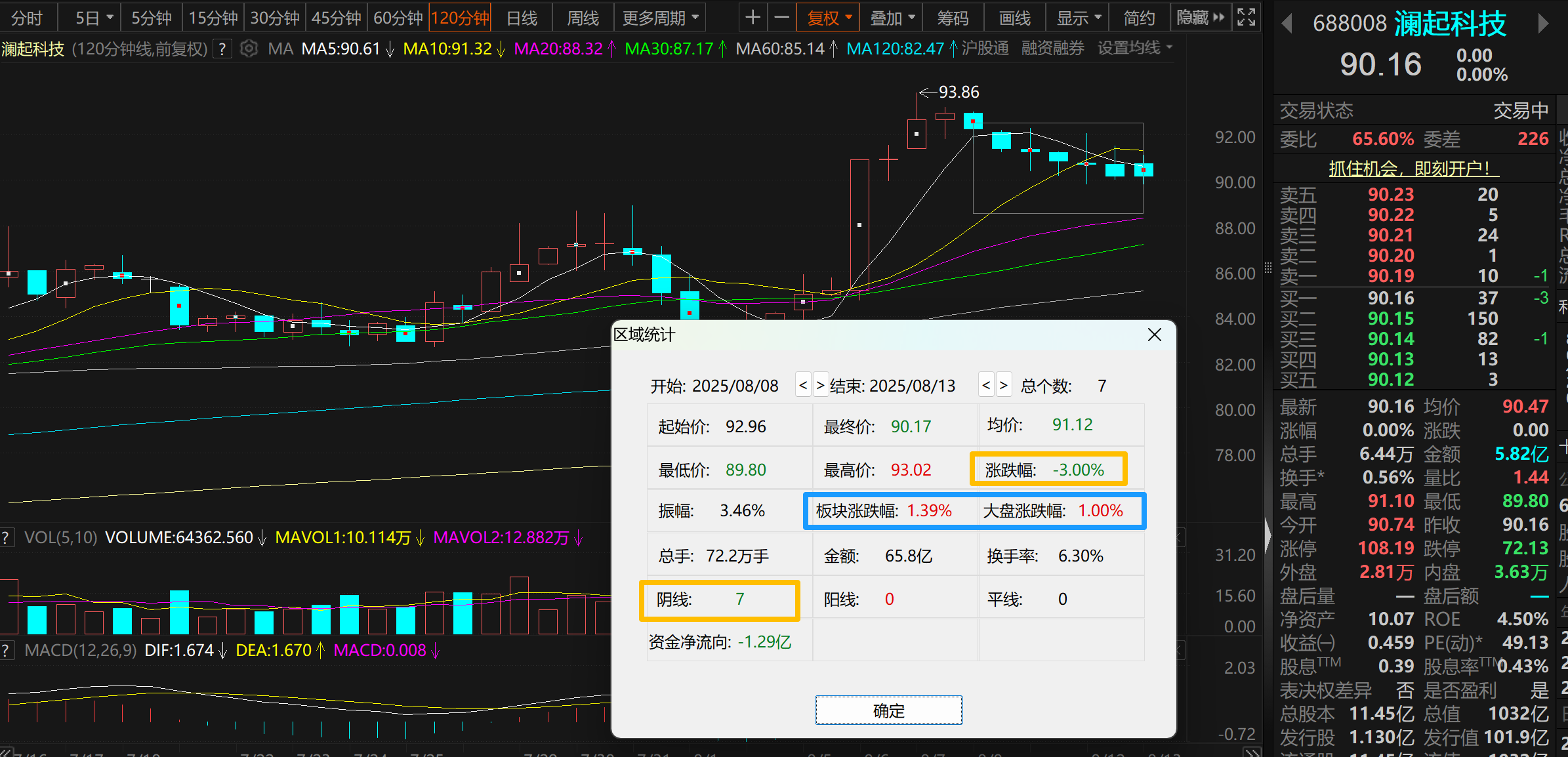Screen dimensions: 1568x757
Task: Click MA help question mark icon
Action: coord(223,49)
